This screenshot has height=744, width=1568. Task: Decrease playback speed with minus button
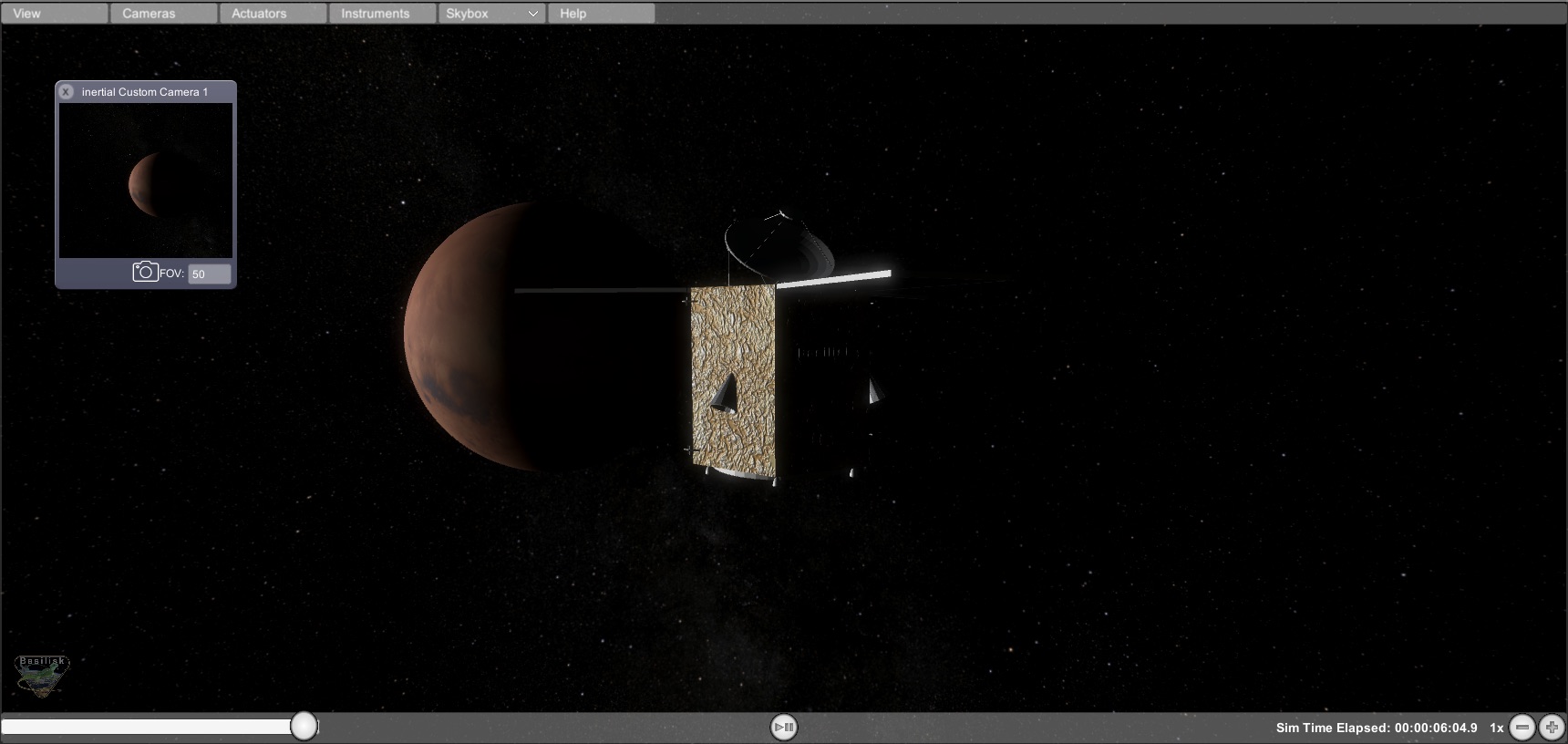(1522, 728)
